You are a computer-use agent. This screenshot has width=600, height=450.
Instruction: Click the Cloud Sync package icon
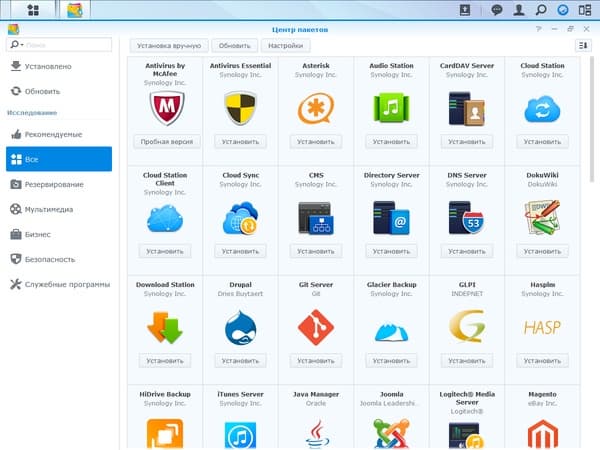240,218
